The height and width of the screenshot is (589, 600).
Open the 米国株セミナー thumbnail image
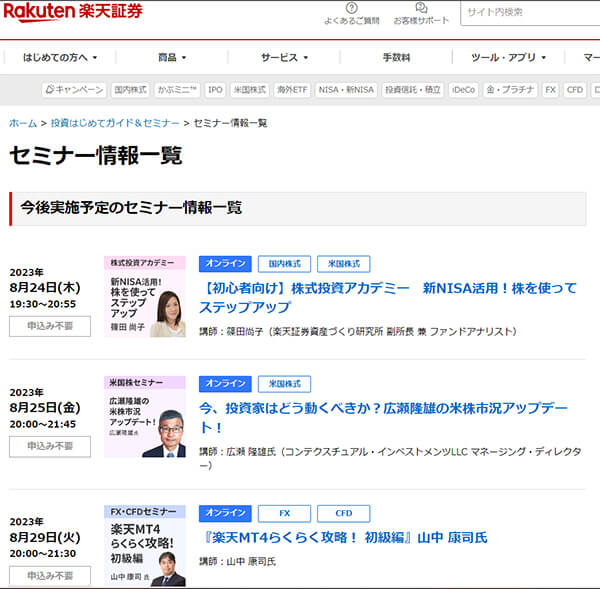(145, 417)
